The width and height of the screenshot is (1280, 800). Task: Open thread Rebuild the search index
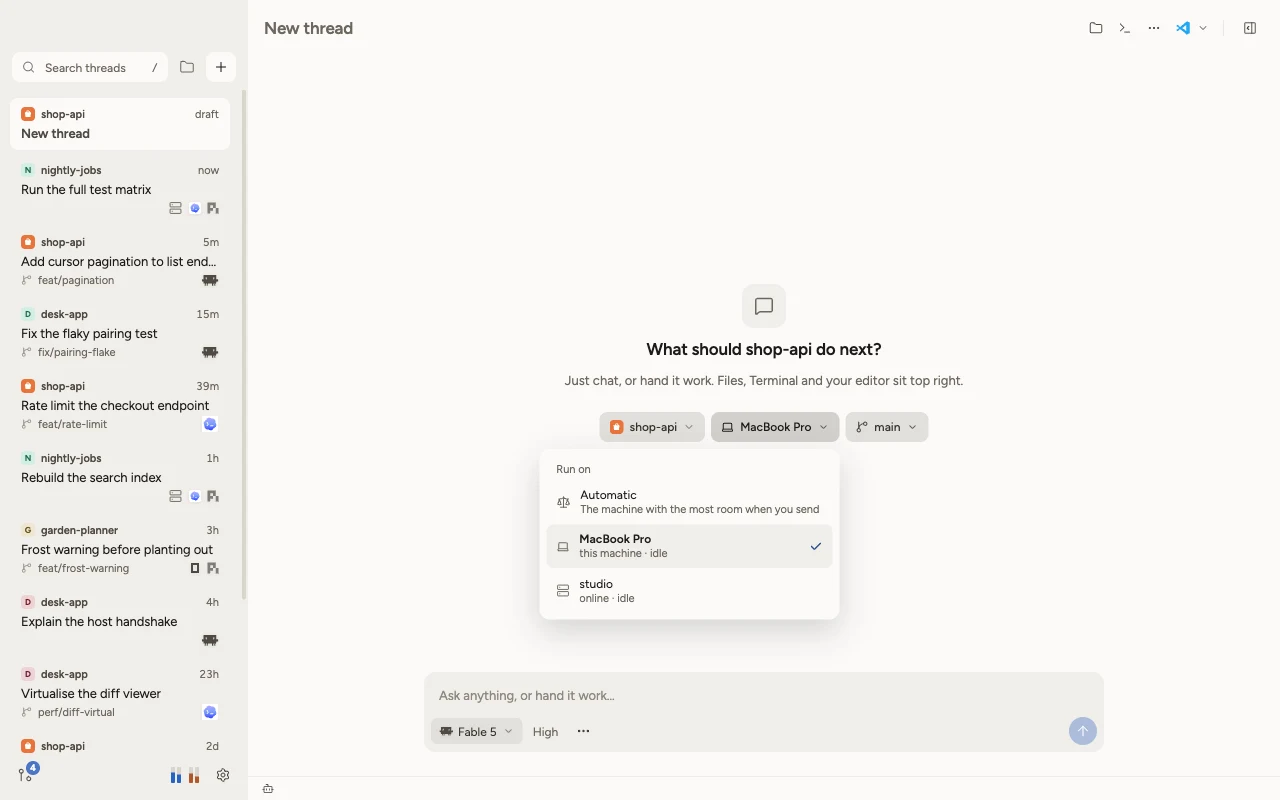tap(120, 477)
